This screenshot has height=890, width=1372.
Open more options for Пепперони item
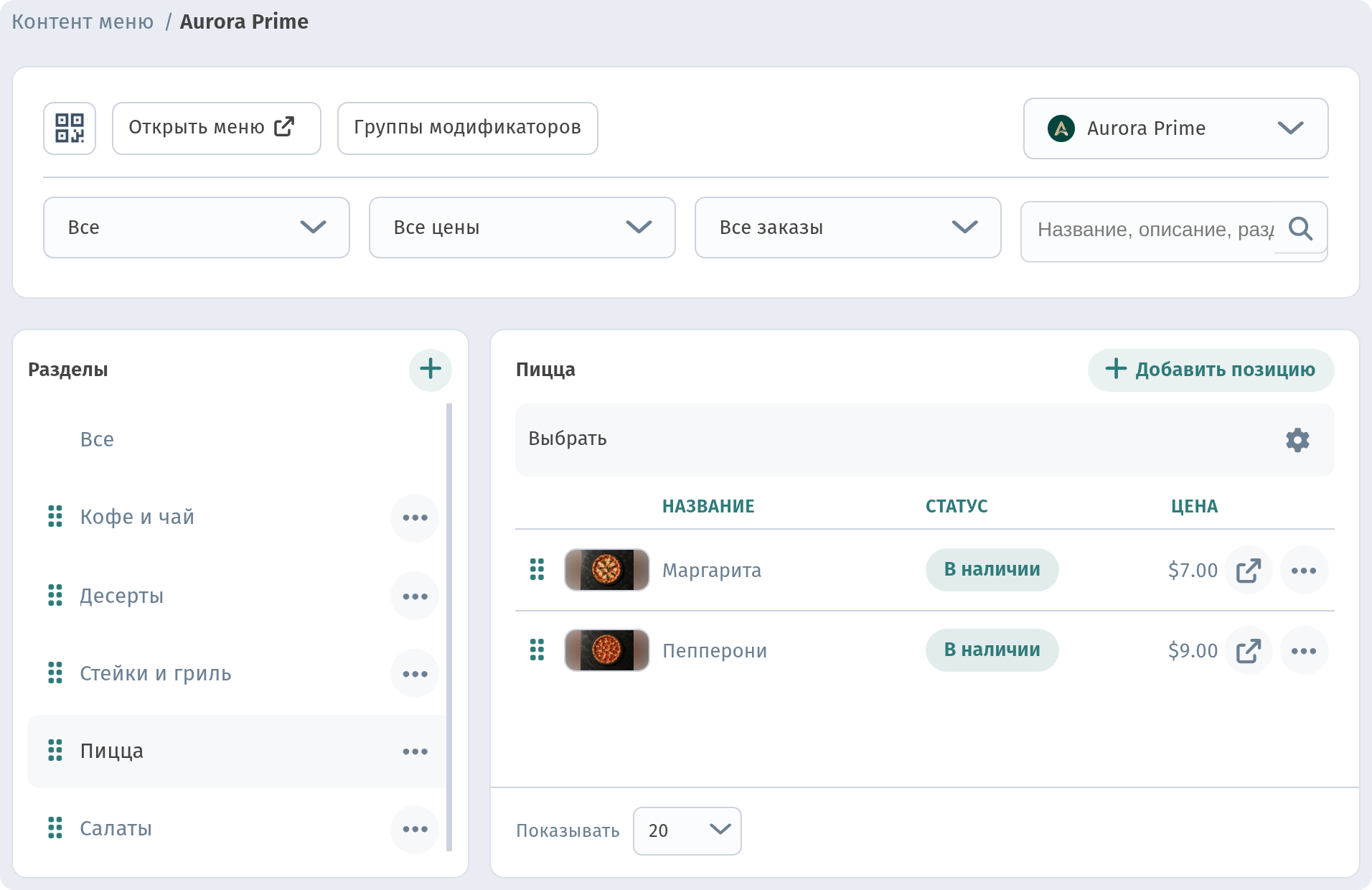point(1304,651)
